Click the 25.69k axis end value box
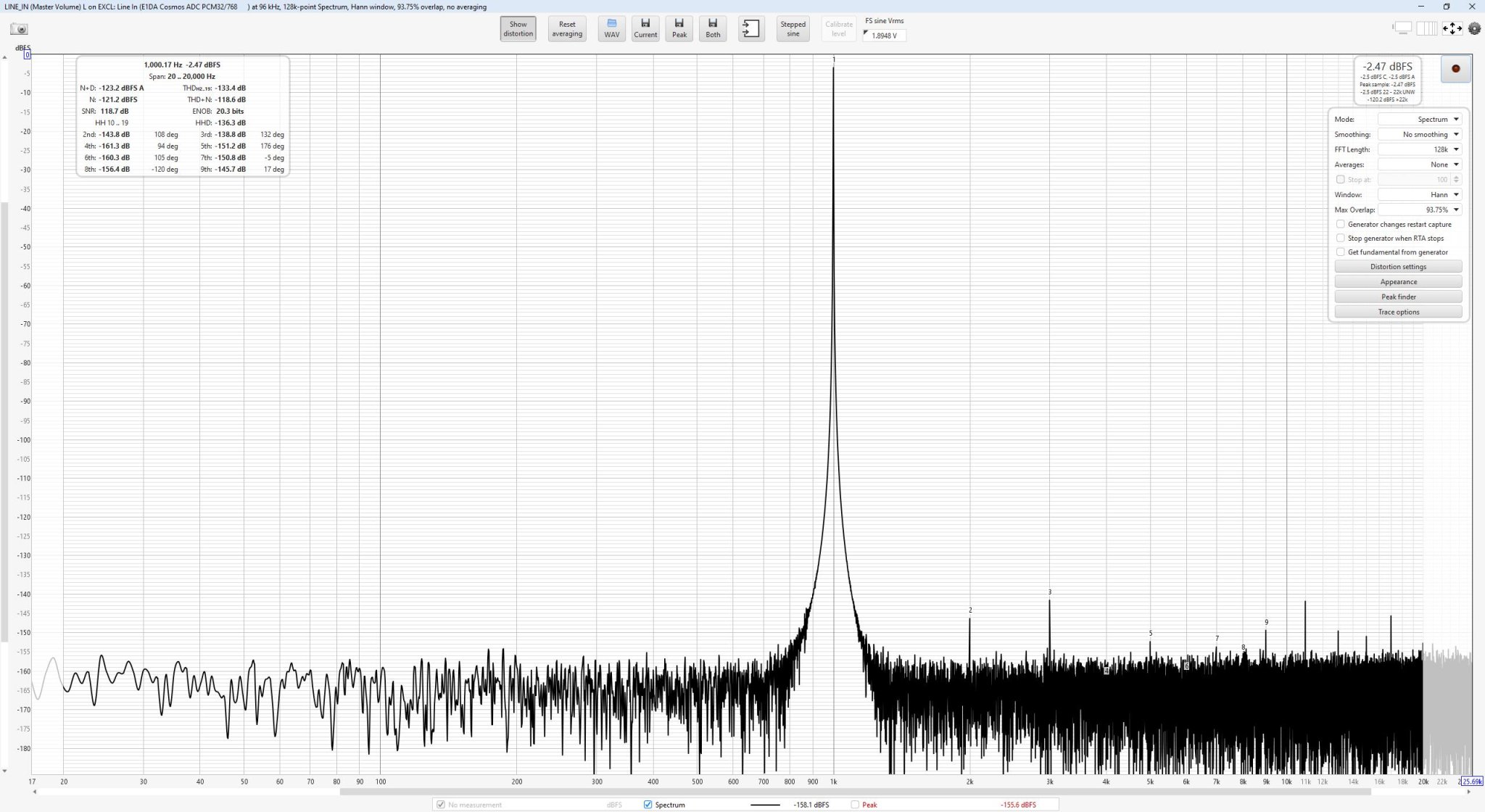Screen dimensions: 1485x812 [1472, 782]
